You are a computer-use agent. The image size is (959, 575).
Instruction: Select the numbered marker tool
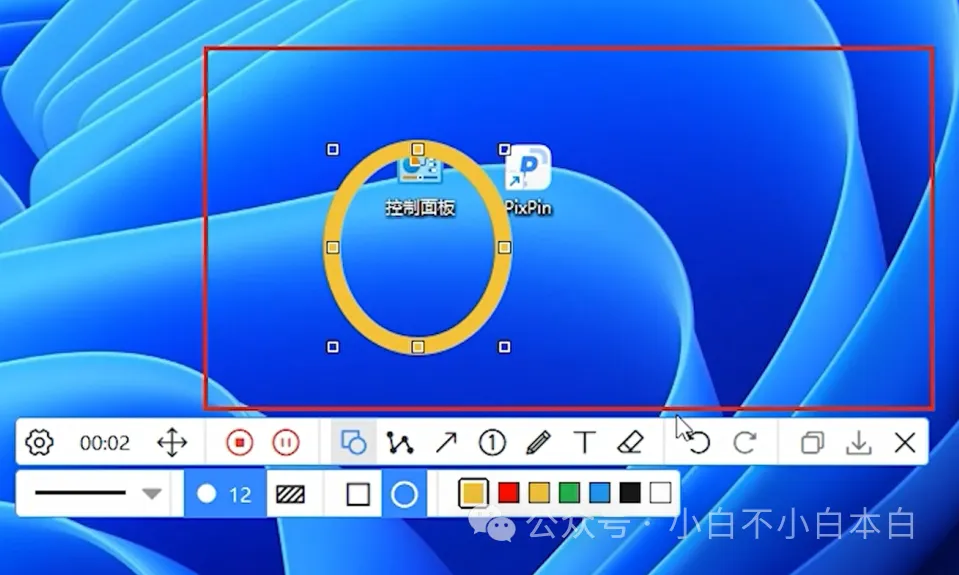tap(492, 442)
